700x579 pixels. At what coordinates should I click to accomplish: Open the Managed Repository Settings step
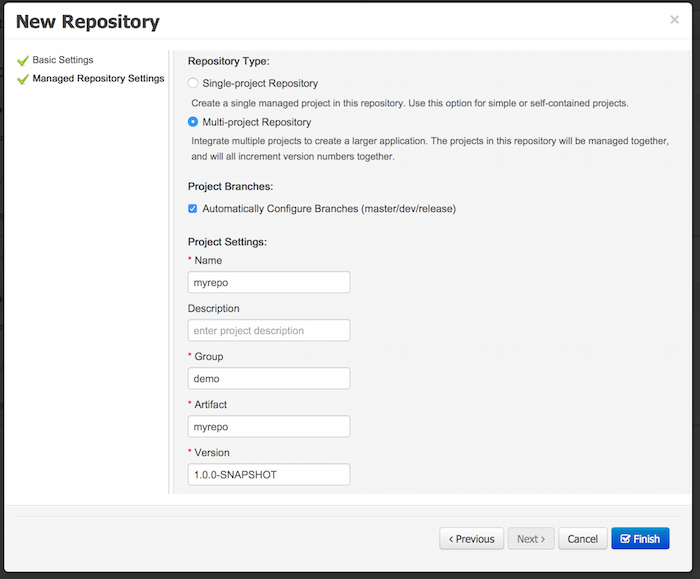98,78
